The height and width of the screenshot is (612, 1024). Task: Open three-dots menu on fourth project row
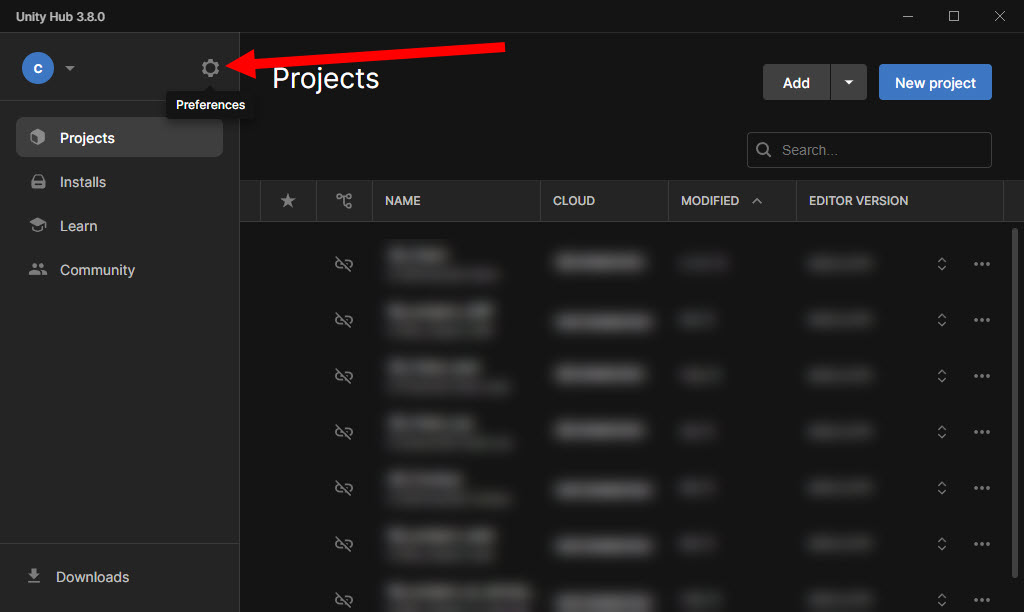(982, 432)
